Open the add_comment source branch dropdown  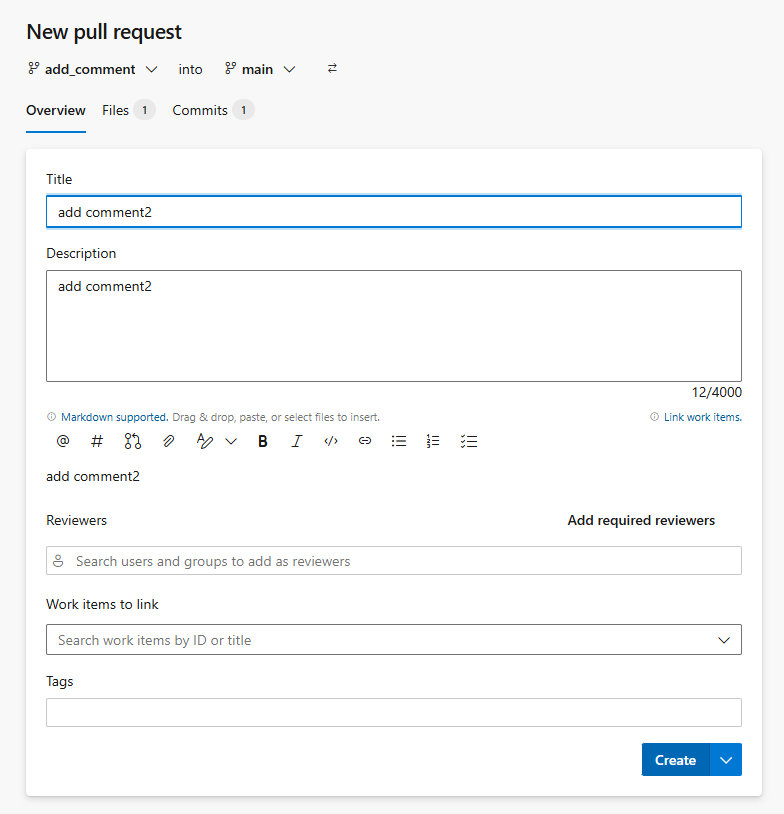coord(93,69)
